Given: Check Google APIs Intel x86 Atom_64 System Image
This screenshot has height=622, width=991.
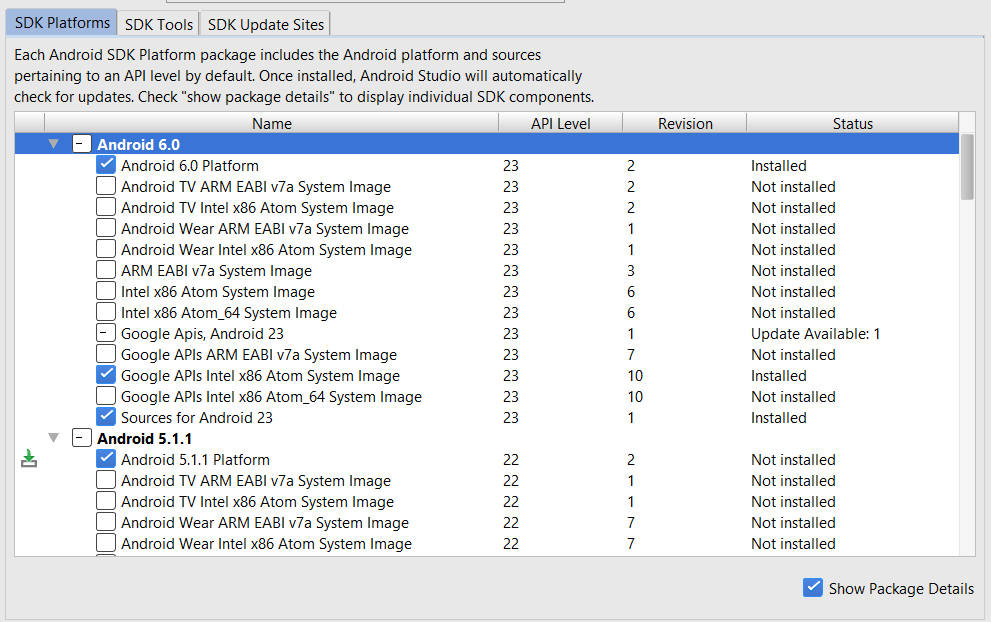Looking at the screenshot, I should pyautogui.click(x=106, y=396).
